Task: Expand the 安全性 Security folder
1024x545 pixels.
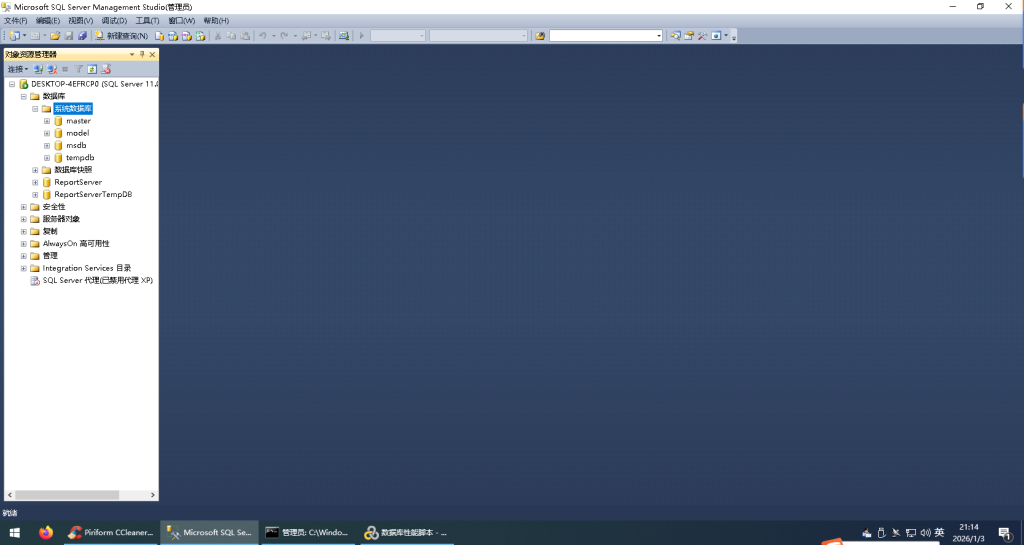Action: click(23, 207)
